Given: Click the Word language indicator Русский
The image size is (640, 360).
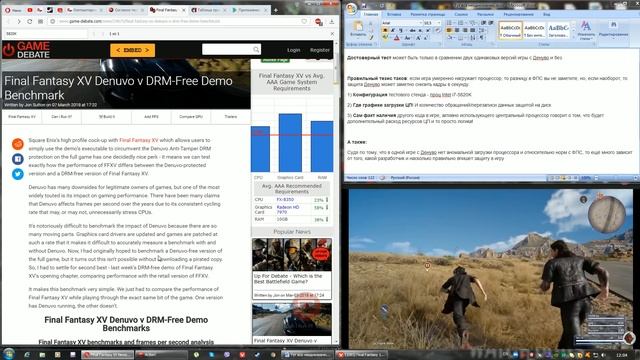Looking at the screenshot, I should click(405, 178).
